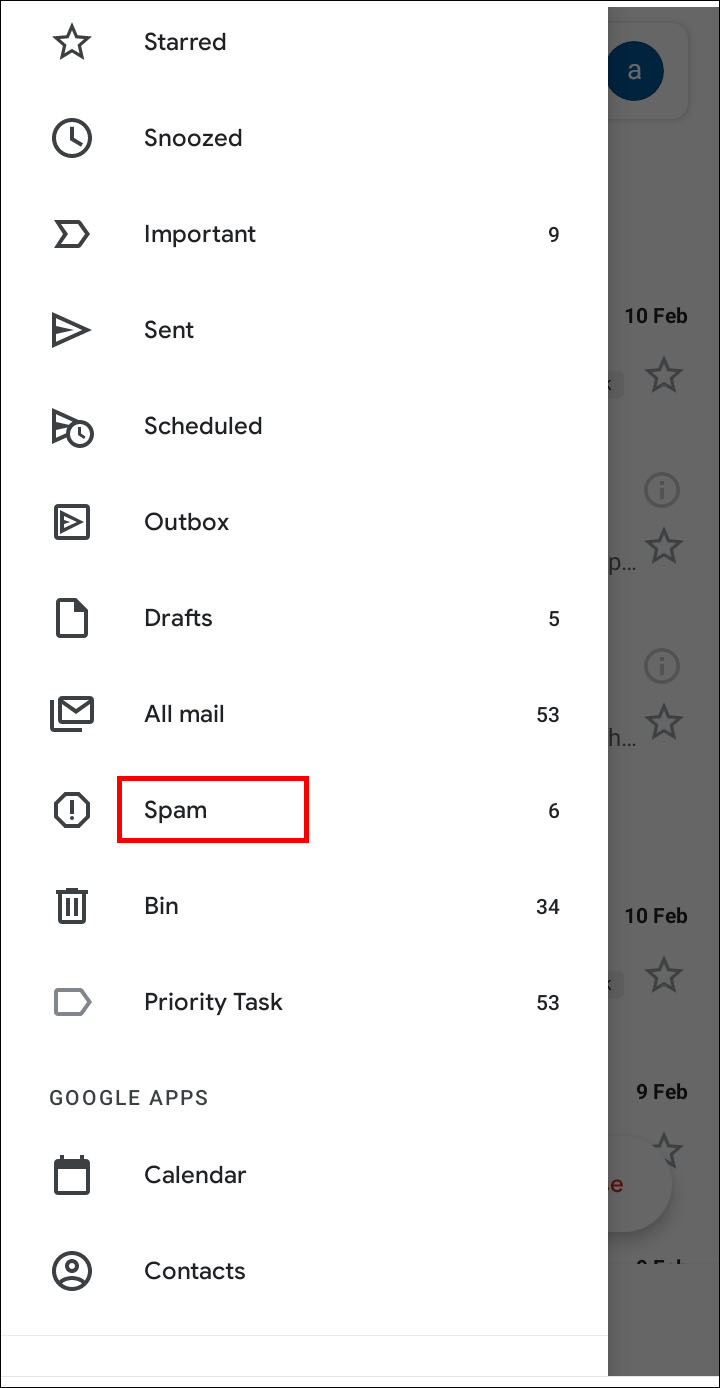Image resolution: width=720 pixels, height=1388 pixels.
Task: Click the All mail stacked envelope icon
Action: coord(71,714)
